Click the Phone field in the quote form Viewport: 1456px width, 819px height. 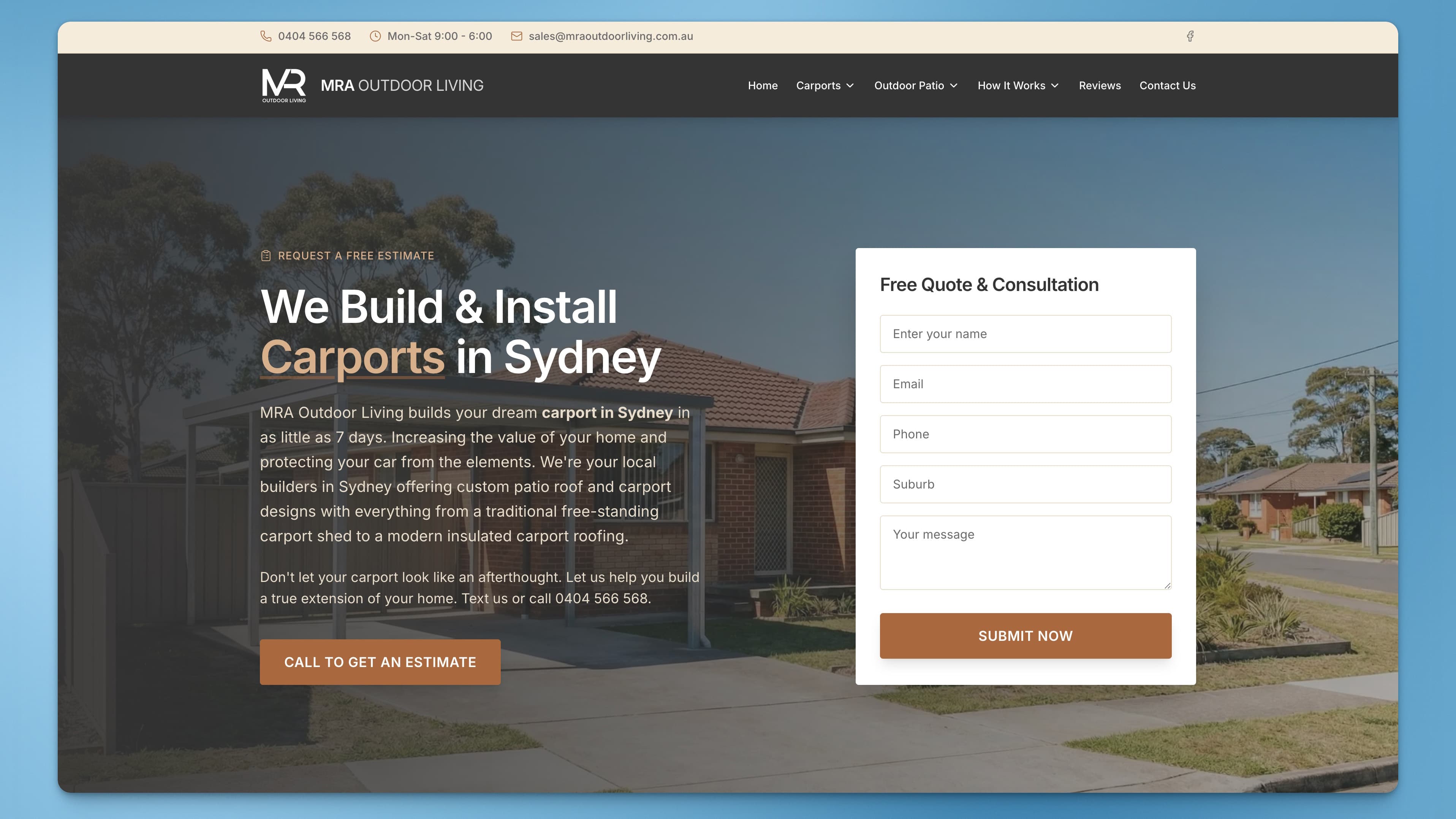click(x=1025, y=434)
